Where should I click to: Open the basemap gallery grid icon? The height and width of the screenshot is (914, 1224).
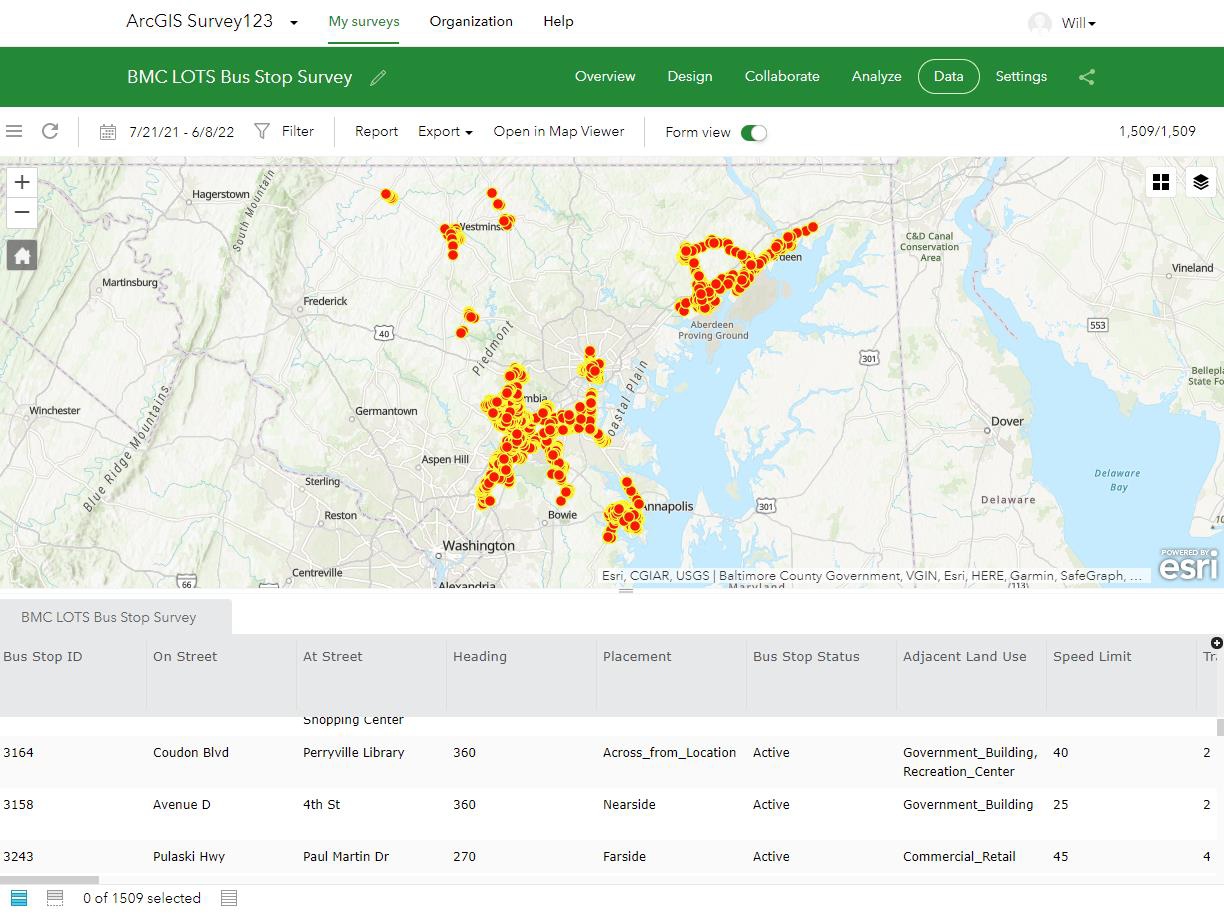pos(1161,182)
